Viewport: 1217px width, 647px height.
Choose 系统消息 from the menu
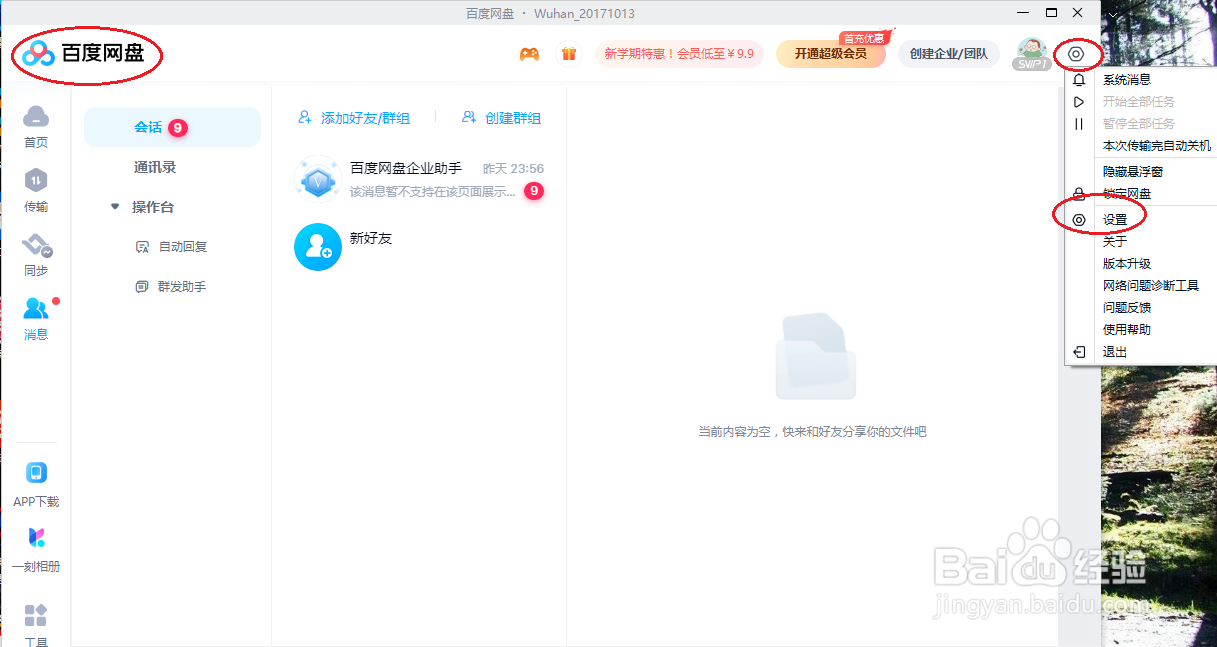[1127, 80]
